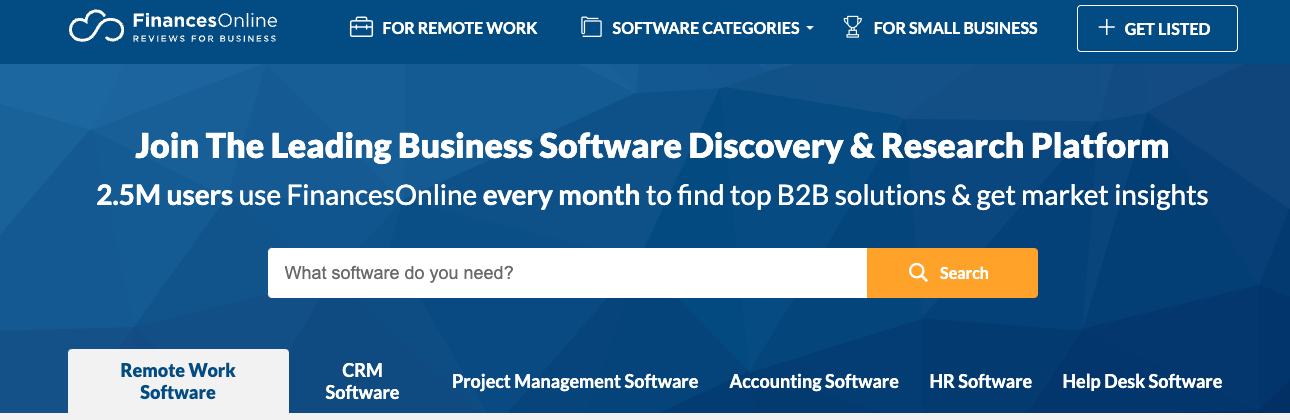
Task: Open the FOR SMALL BUSINESS link
Action: (x=955, y=28)
